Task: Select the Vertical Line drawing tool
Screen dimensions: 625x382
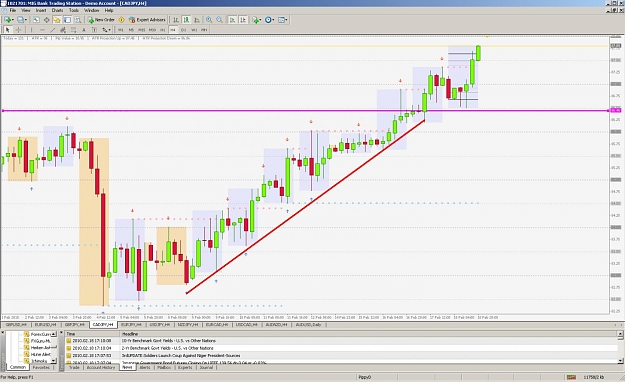Action: coord(31,30)
